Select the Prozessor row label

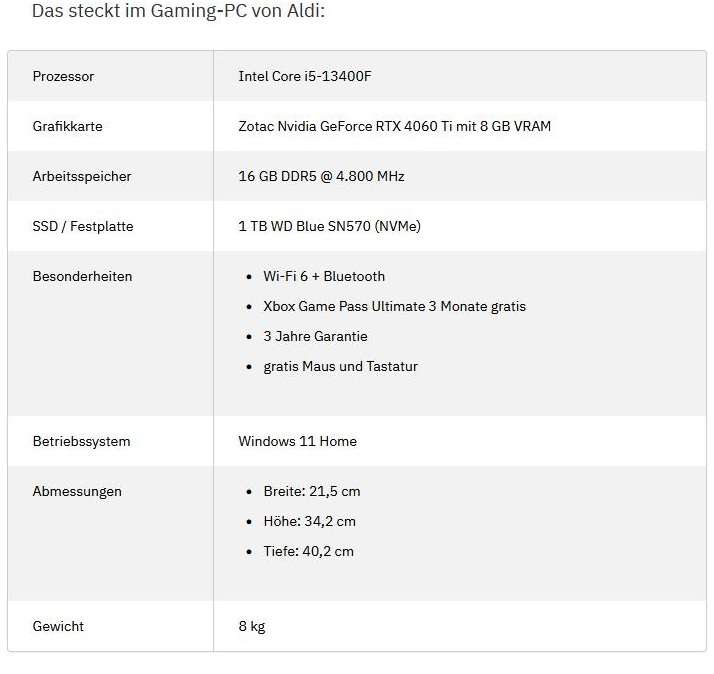(63, 76)
